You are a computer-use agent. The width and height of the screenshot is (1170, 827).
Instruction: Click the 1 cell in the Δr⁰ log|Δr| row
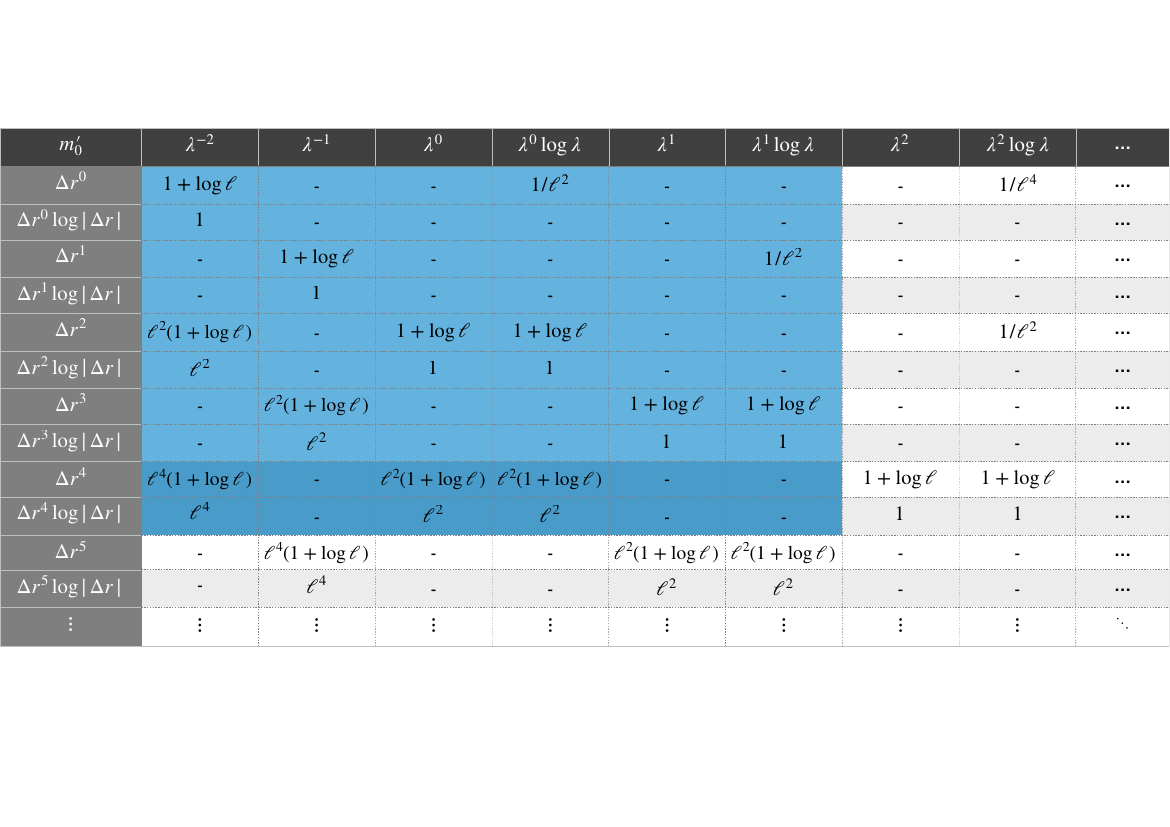point(200,221)
